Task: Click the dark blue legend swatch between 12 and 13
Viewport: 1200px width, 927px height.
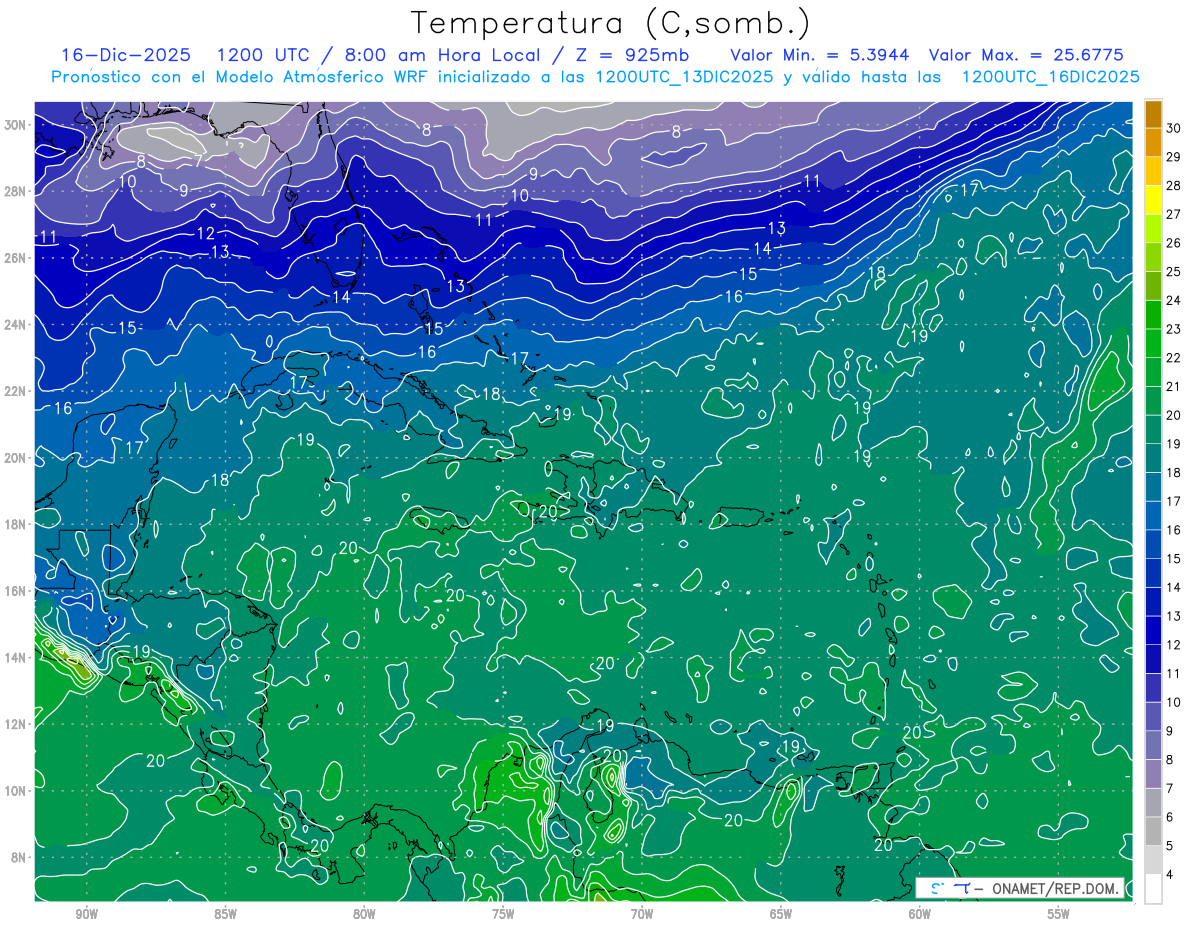Action: click(1153, 630)
